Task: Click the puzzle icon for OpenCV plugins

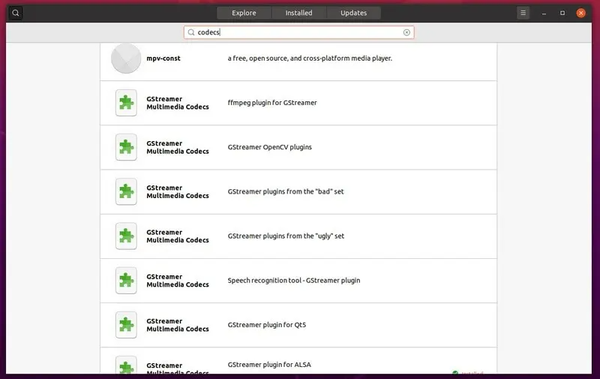Action: [x=126, y=147]
